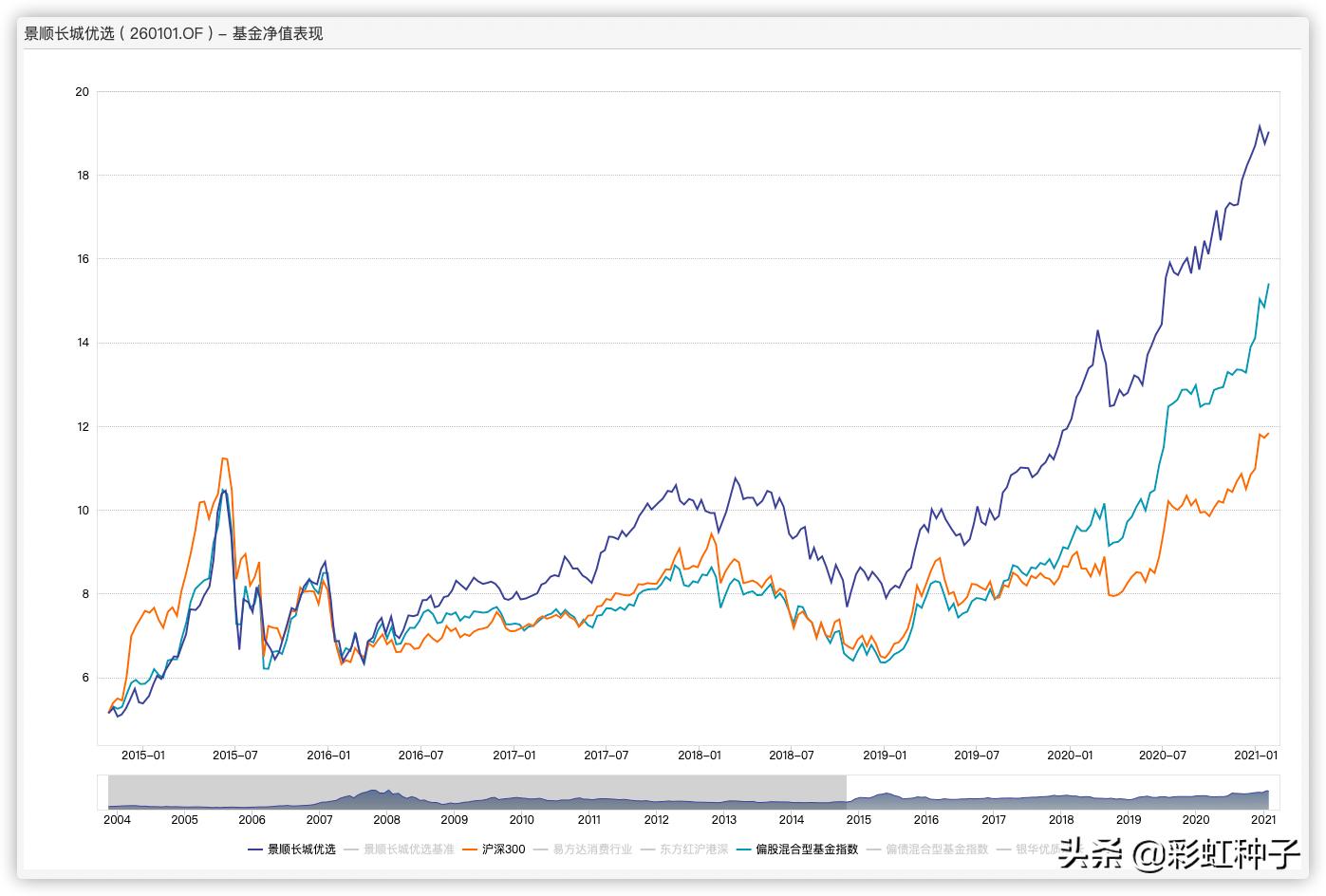Click the 2019-07 x-axis label

tap(977, 756)
